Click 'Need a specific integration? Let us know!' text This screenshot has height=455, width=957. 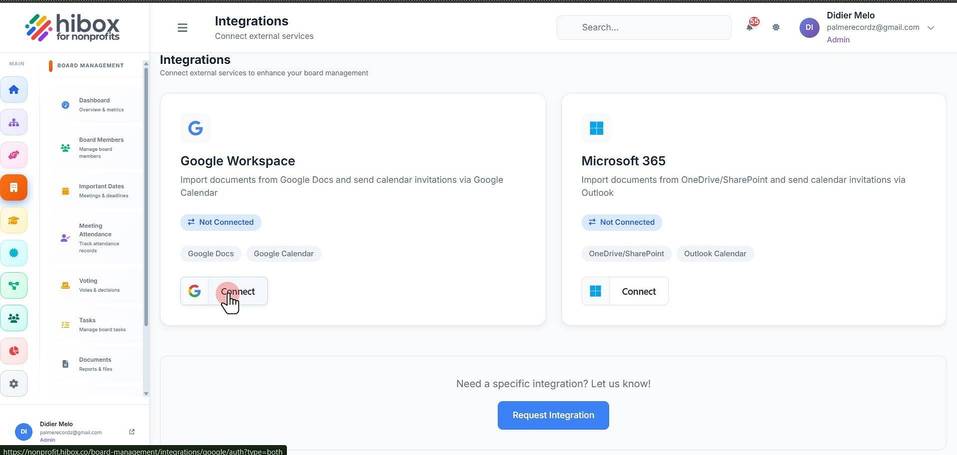point(553,384)
